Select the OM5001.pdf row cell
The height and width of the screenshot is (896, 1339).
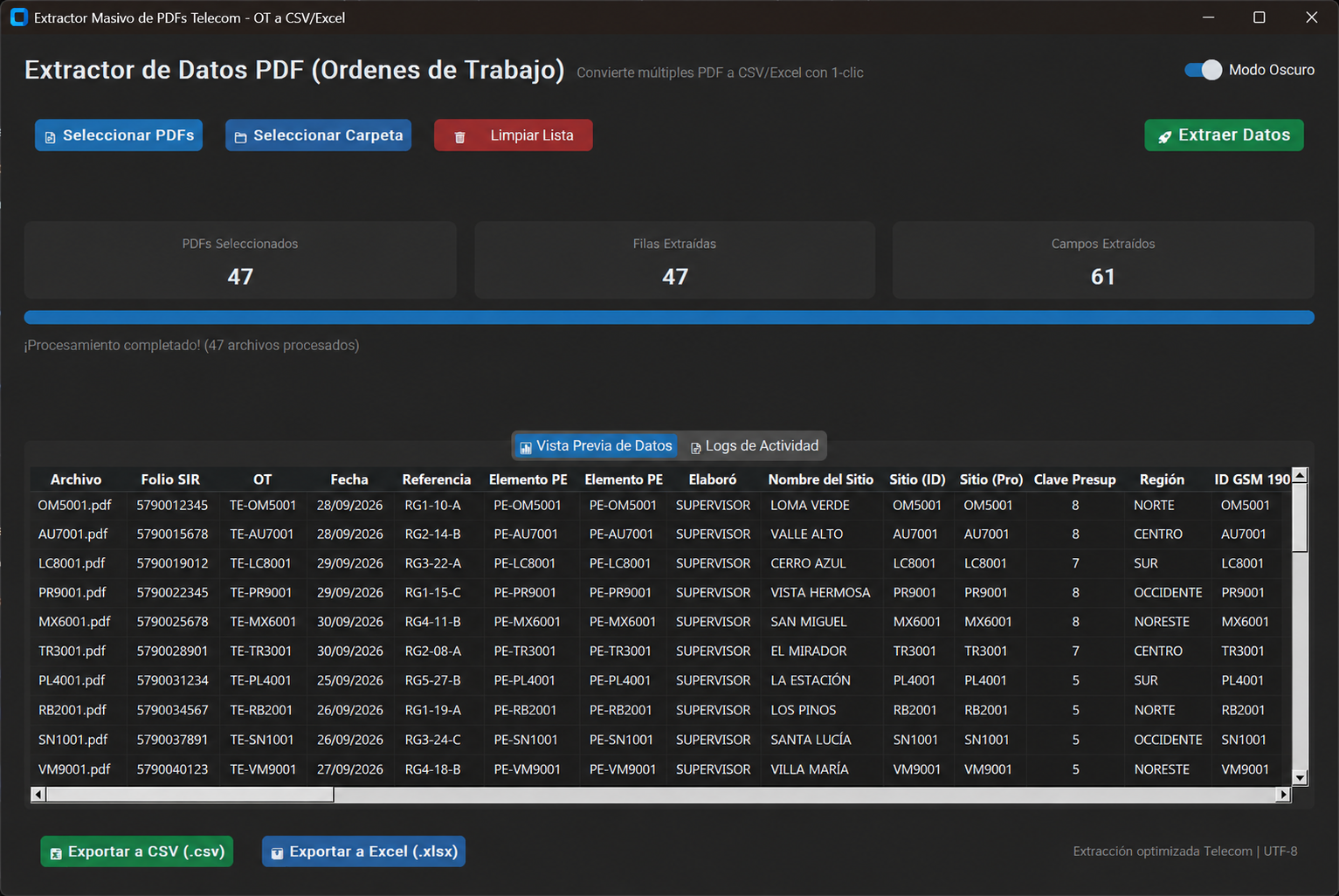75,505
